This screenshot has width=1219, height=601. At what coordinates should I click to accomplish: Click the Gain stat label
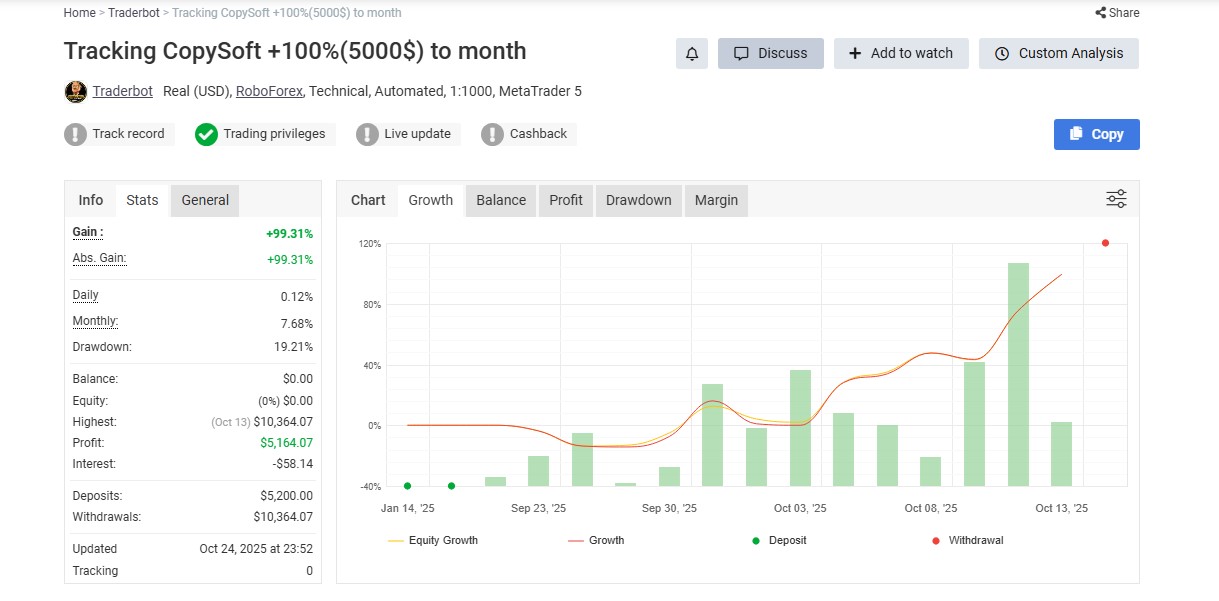[x=88, y=232]
